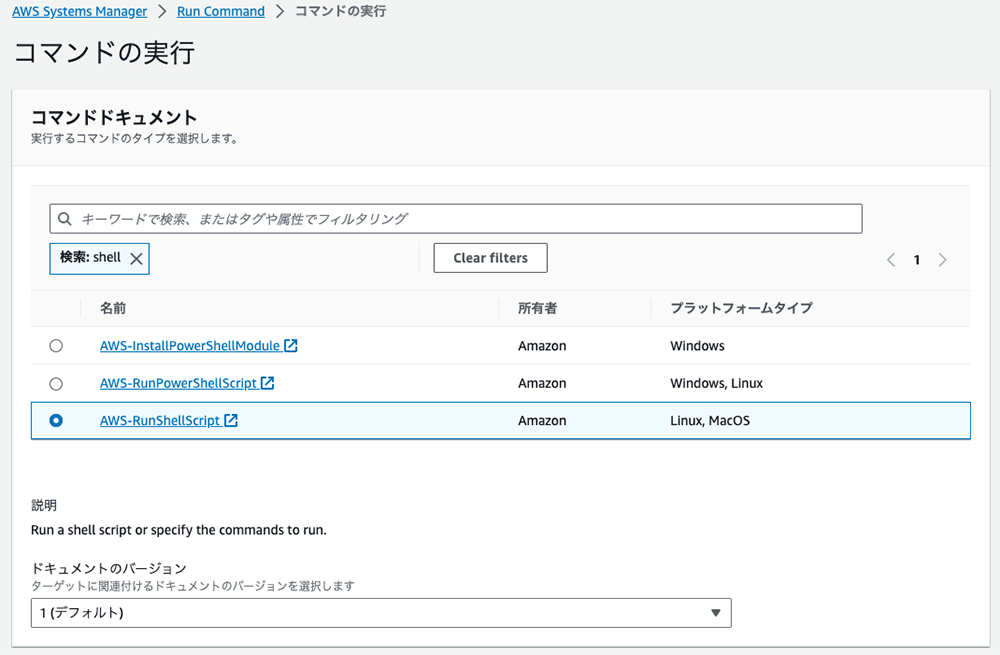Navigate to Run Command via breadcrumb
The width and height of the screenshot is (1000, 655).
(220, 11)
